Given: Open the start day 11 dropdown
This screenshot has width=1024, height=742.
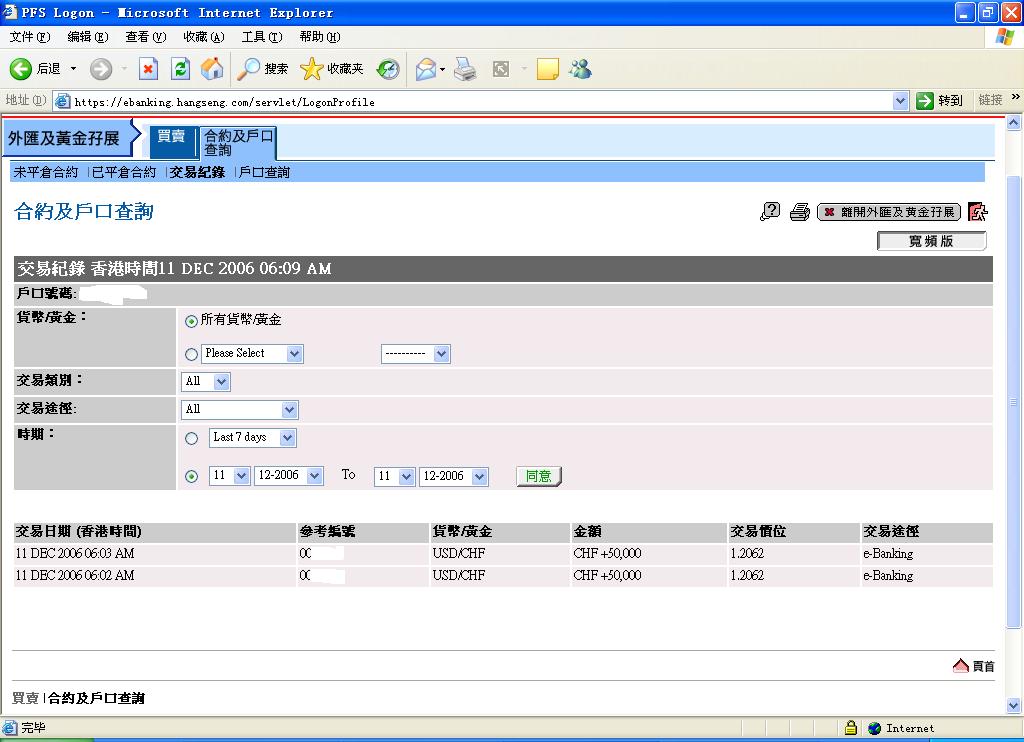Looking at the screenshot, I should (229, 476).
